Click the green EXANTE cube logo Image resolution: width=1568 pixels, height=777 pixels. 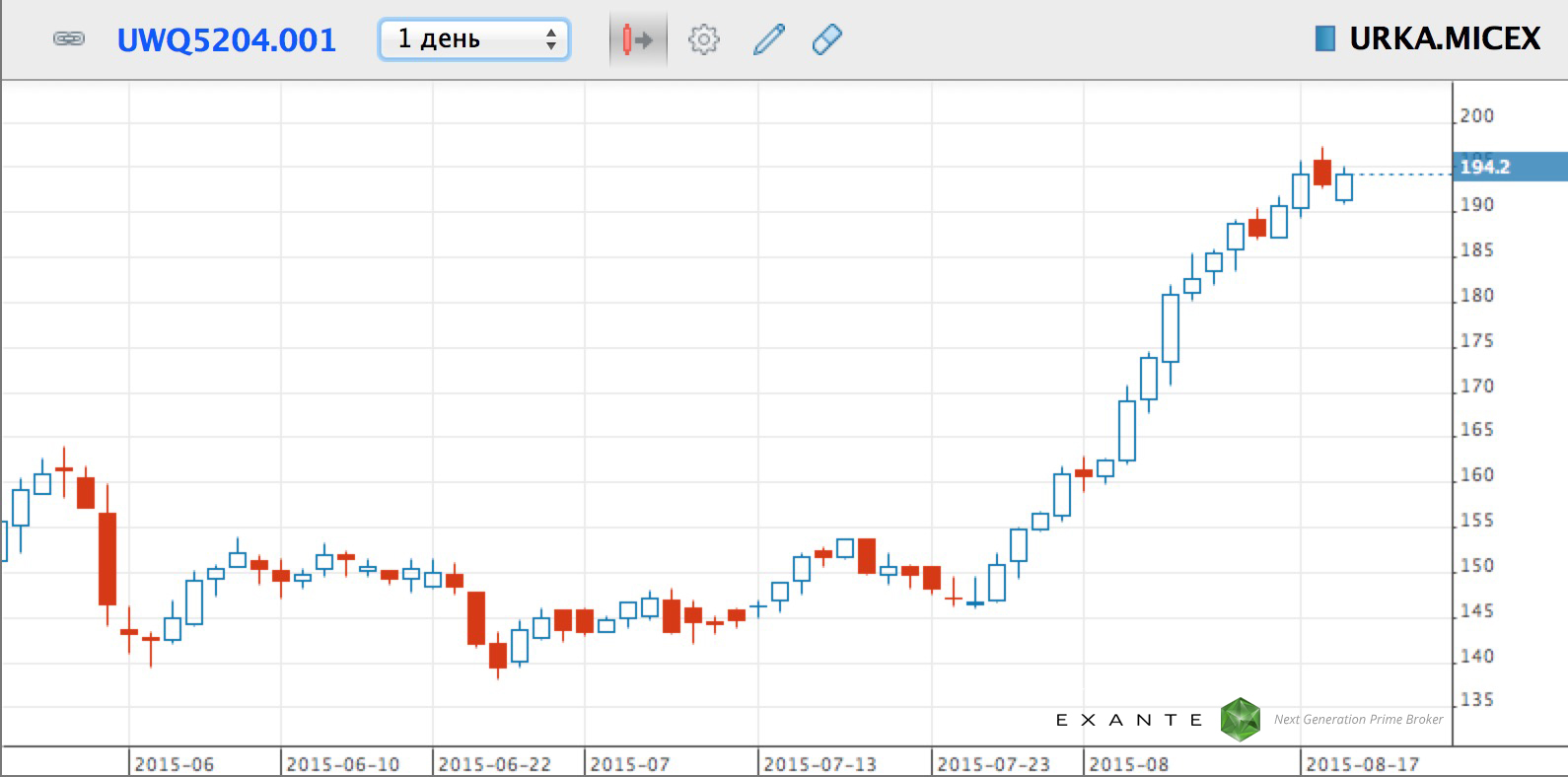pyautogui.click(x=1240, y=720)
